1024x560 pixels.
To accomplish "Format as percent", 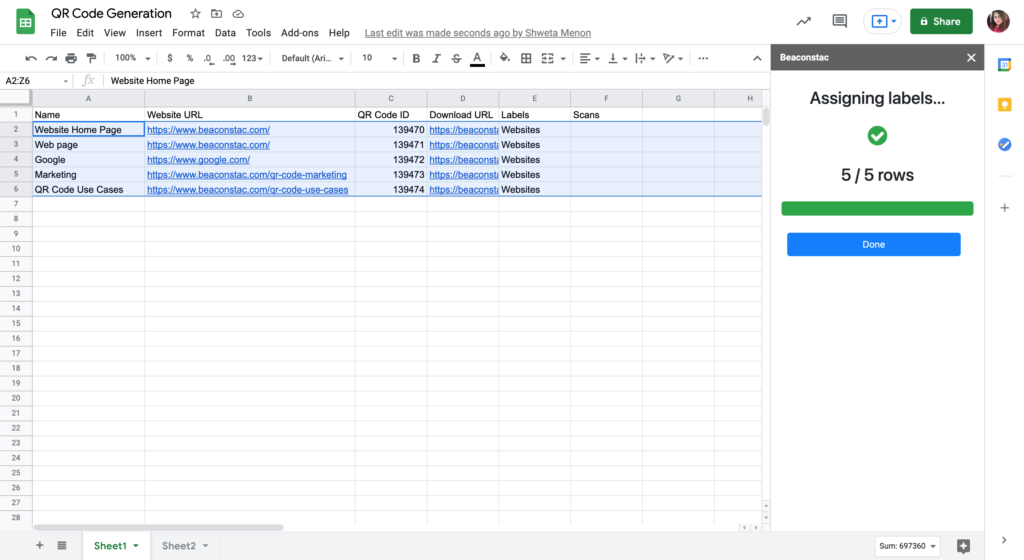I will tap(189, 58).
